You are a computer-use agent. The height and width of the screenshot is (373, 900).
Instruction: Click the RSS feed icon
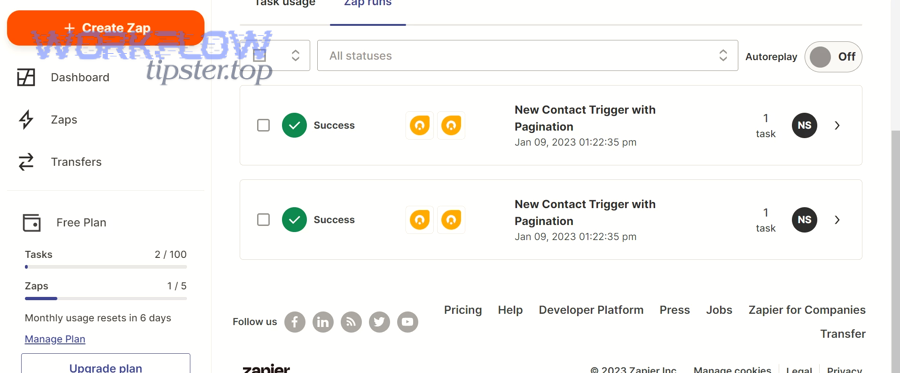pyautogui.click(x=351, y=322)
